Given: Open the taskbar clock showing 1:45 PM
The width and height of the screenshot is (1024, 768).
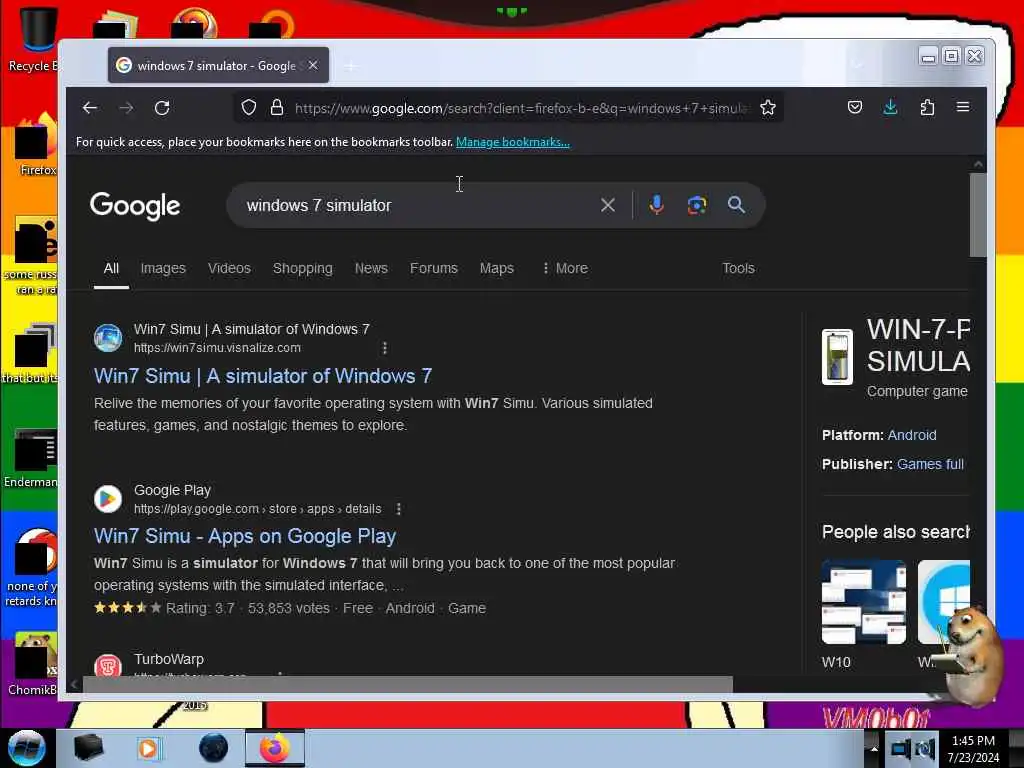Looking at the screenshot, I should click(x=973, y=749).
